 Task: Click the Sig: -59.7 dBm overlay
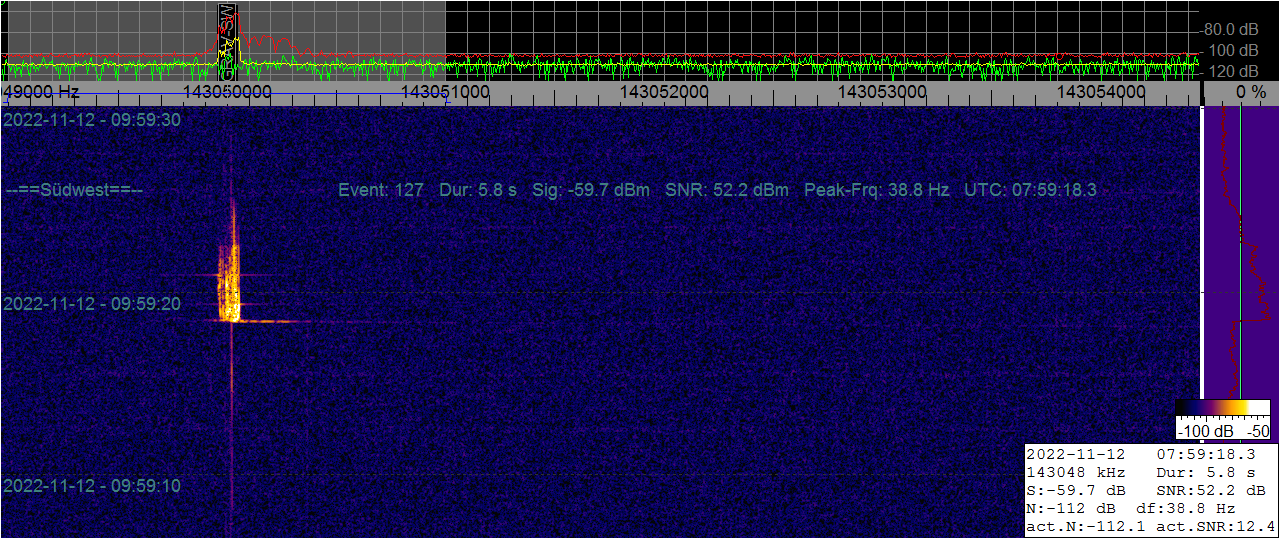tap(591, 190)
